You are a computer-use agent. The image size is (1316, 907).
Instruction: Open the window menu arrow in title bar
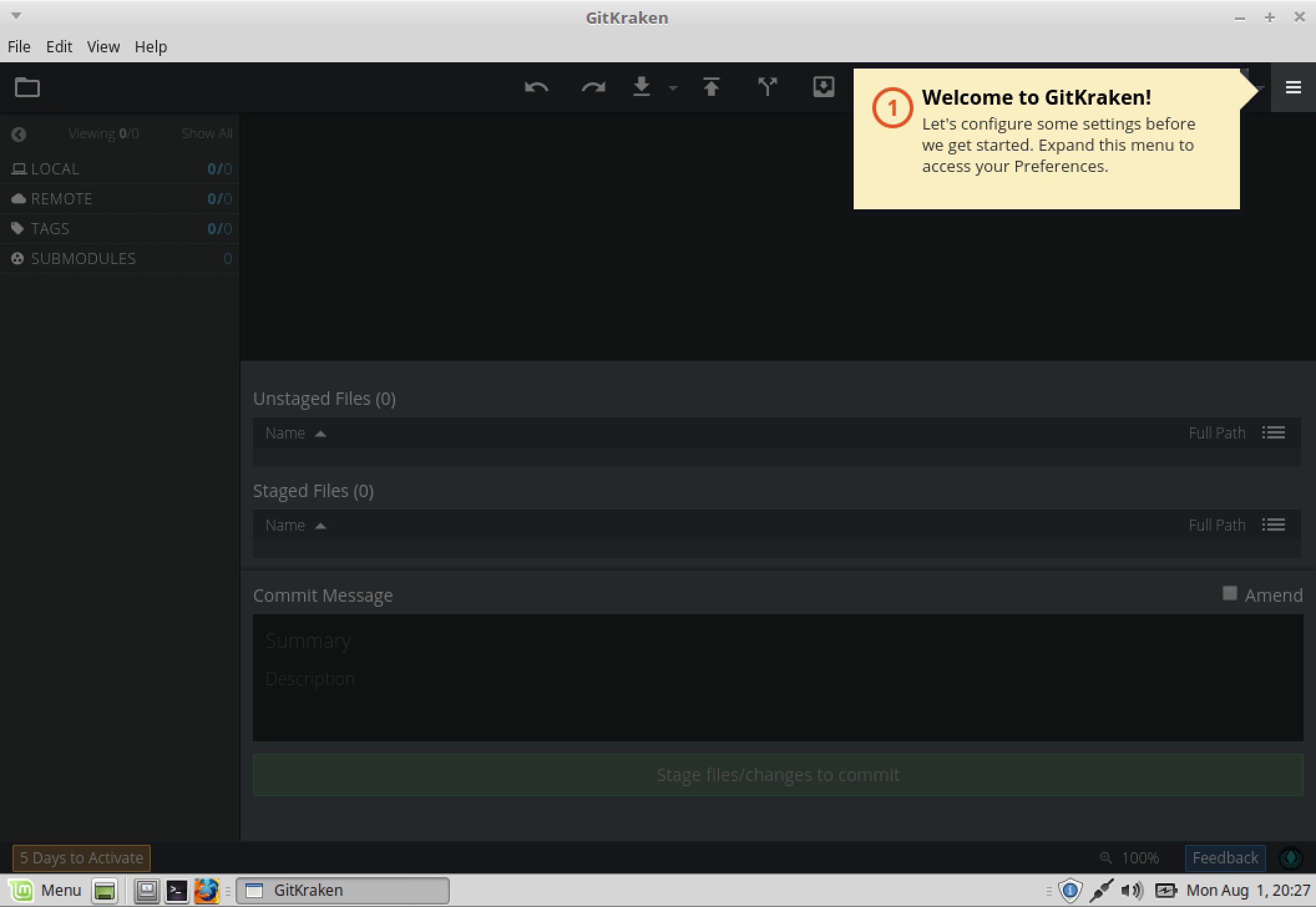coord(16,16)
